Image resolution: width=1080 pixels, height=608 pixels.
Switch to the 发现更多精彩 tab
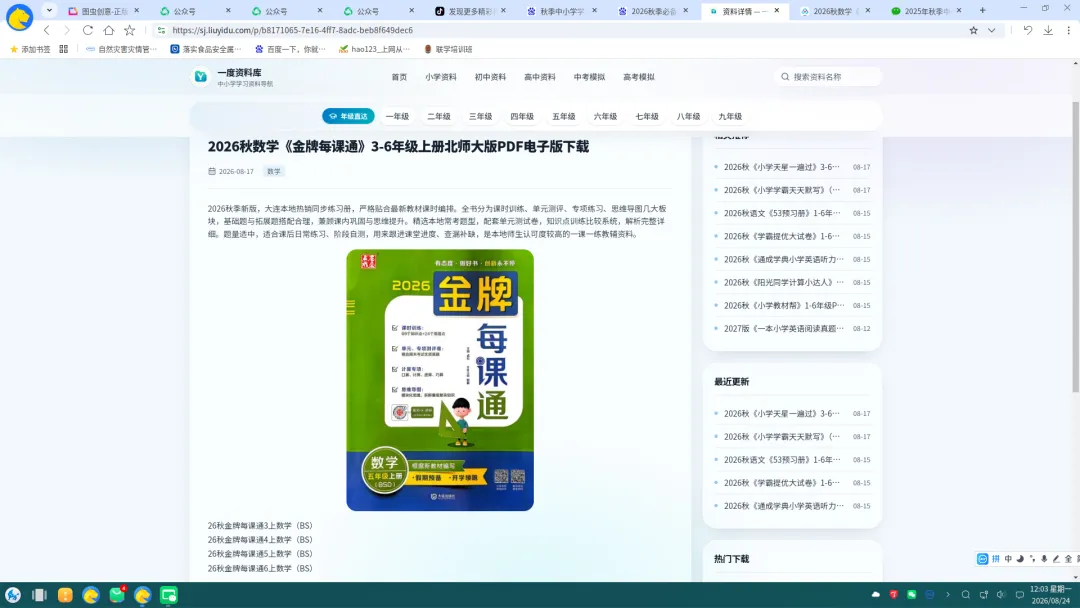tap(470, 11)
